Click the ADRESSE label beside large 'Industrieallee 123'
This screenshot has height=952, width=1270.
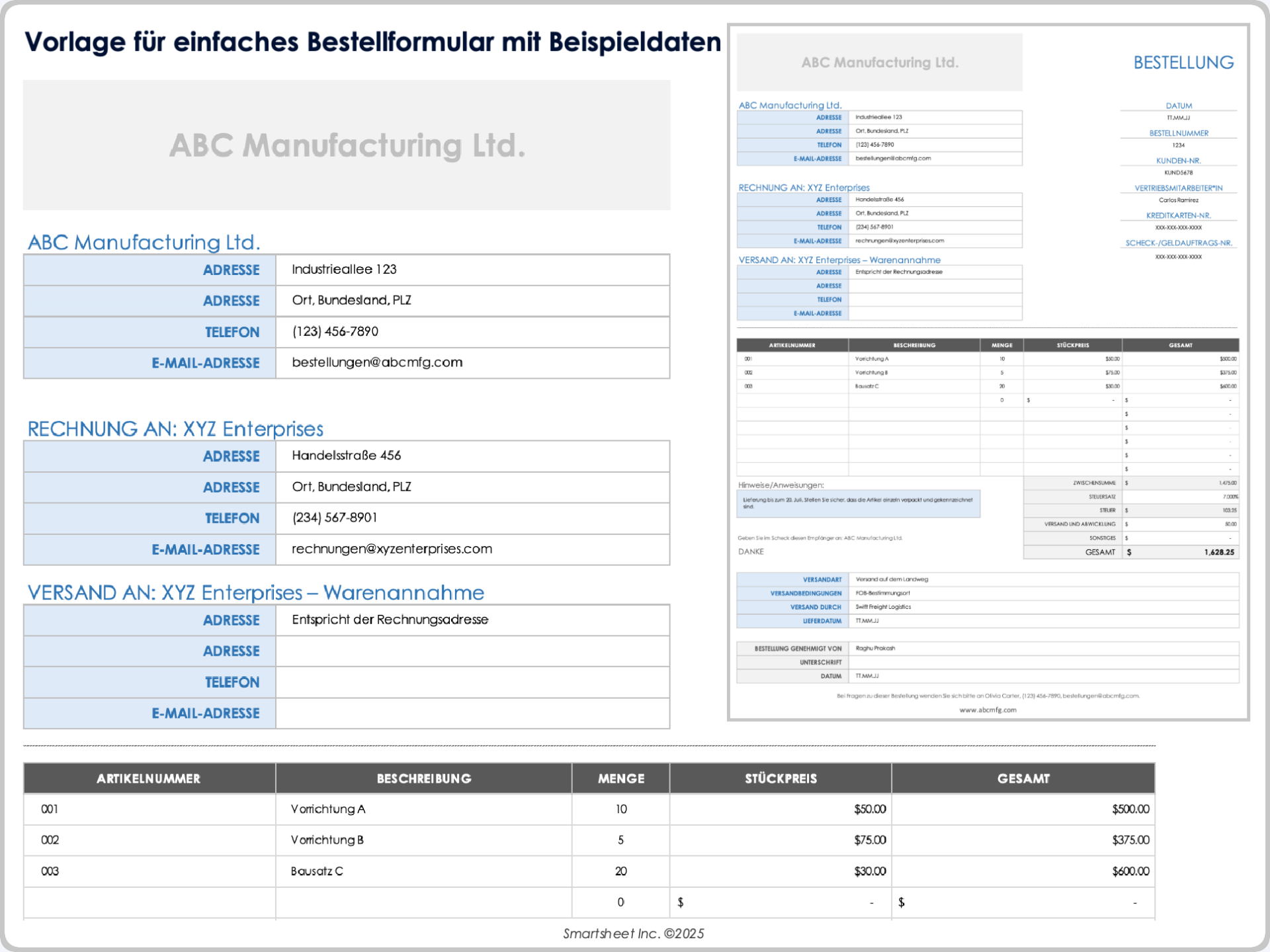pyautogui.click(x=149, y=270)
